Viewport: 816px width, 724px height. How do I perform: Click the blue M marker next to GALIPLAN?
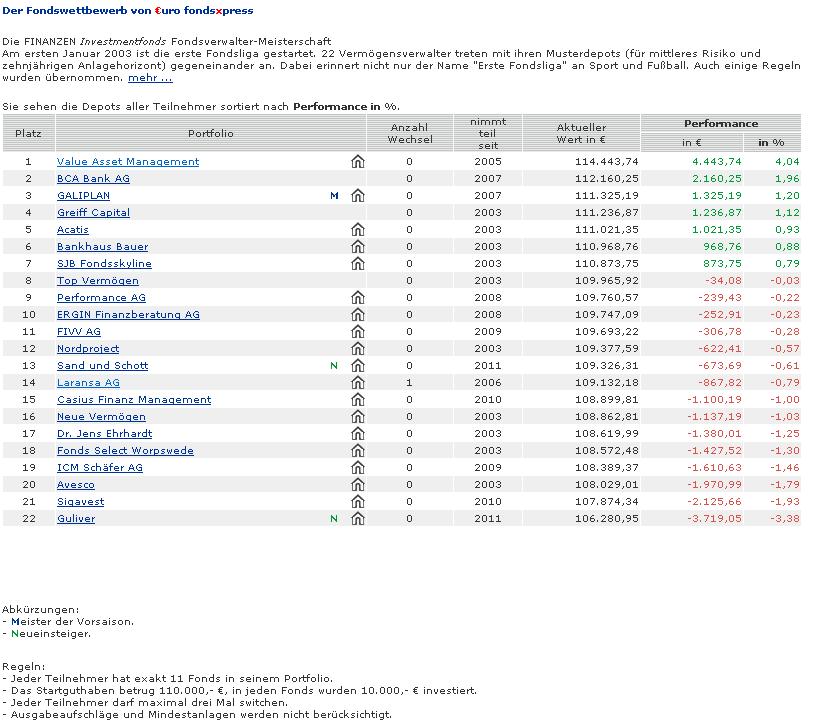coord(334,196)
